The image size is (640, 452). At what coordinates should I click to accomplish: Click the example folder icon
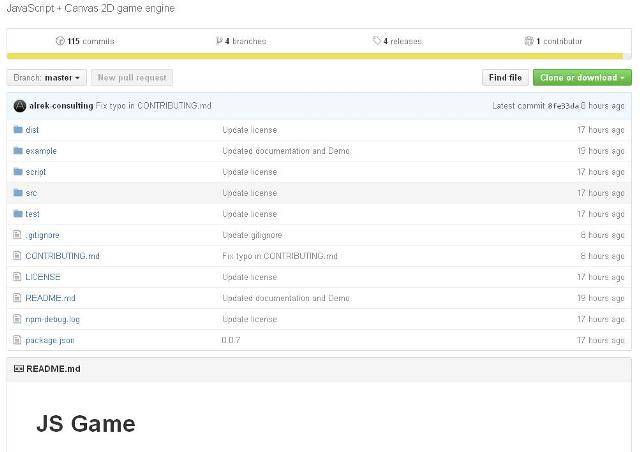[x=17, y=151]
